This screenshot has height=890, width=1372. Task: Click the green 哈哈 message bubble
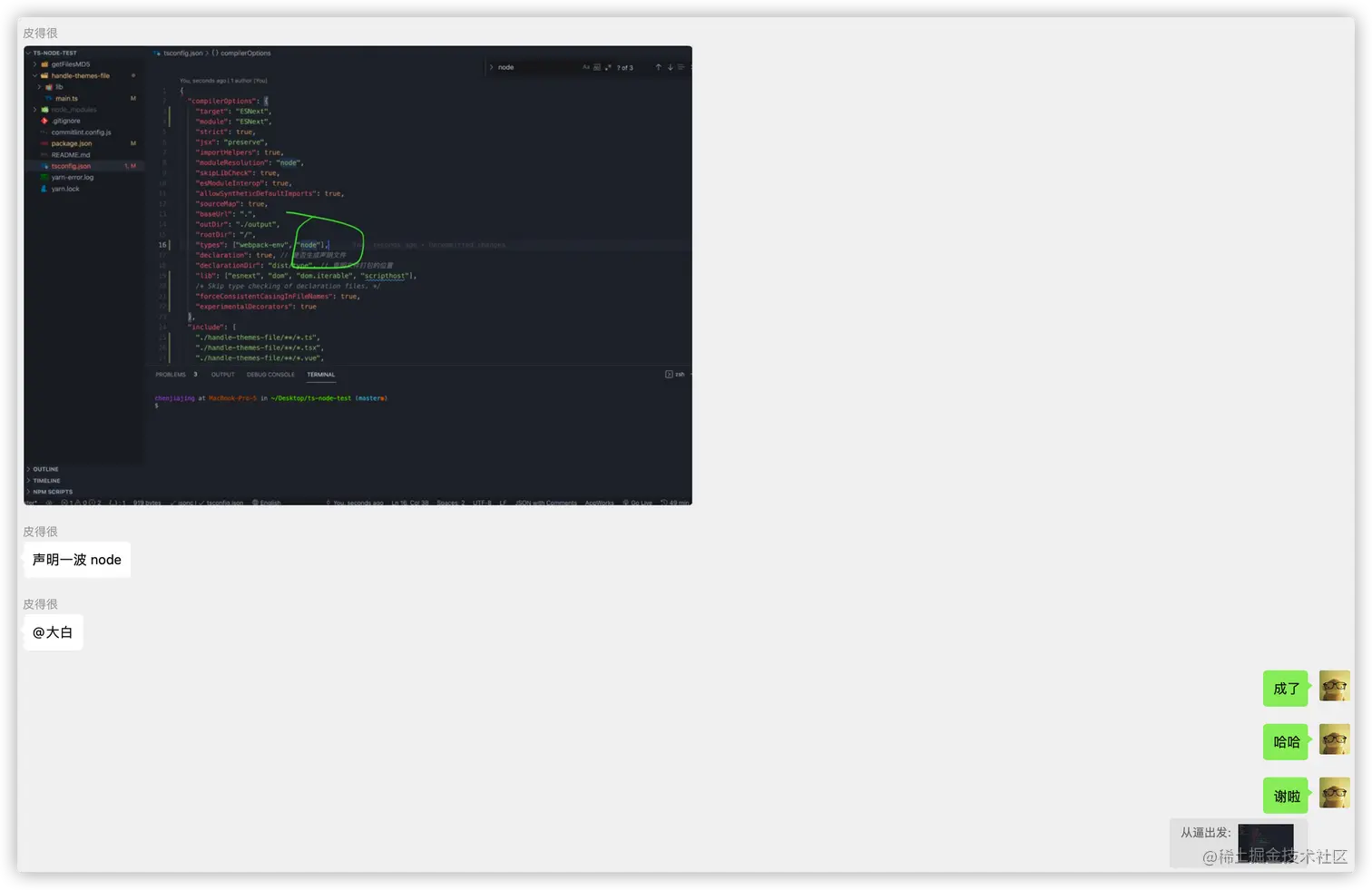[1286, 742]
